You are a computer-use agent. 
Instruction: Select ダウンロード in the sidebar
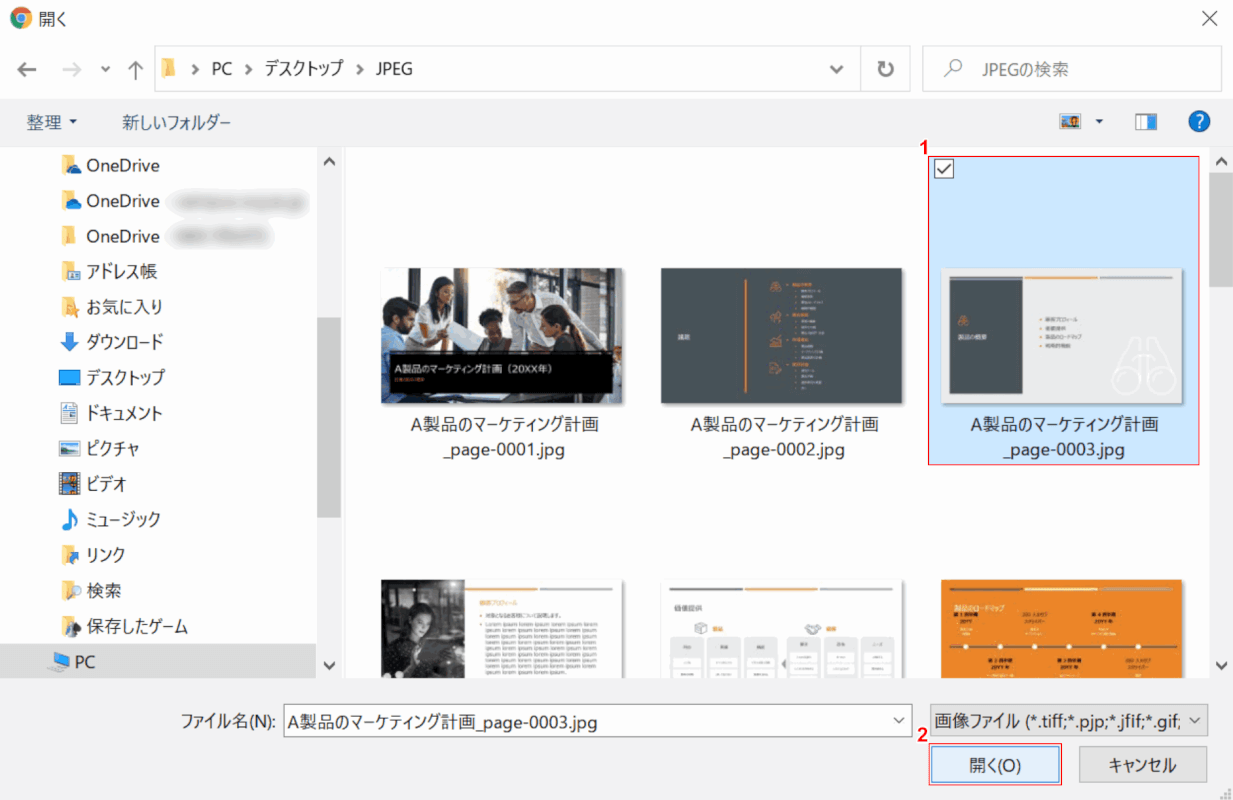(124, 342)
